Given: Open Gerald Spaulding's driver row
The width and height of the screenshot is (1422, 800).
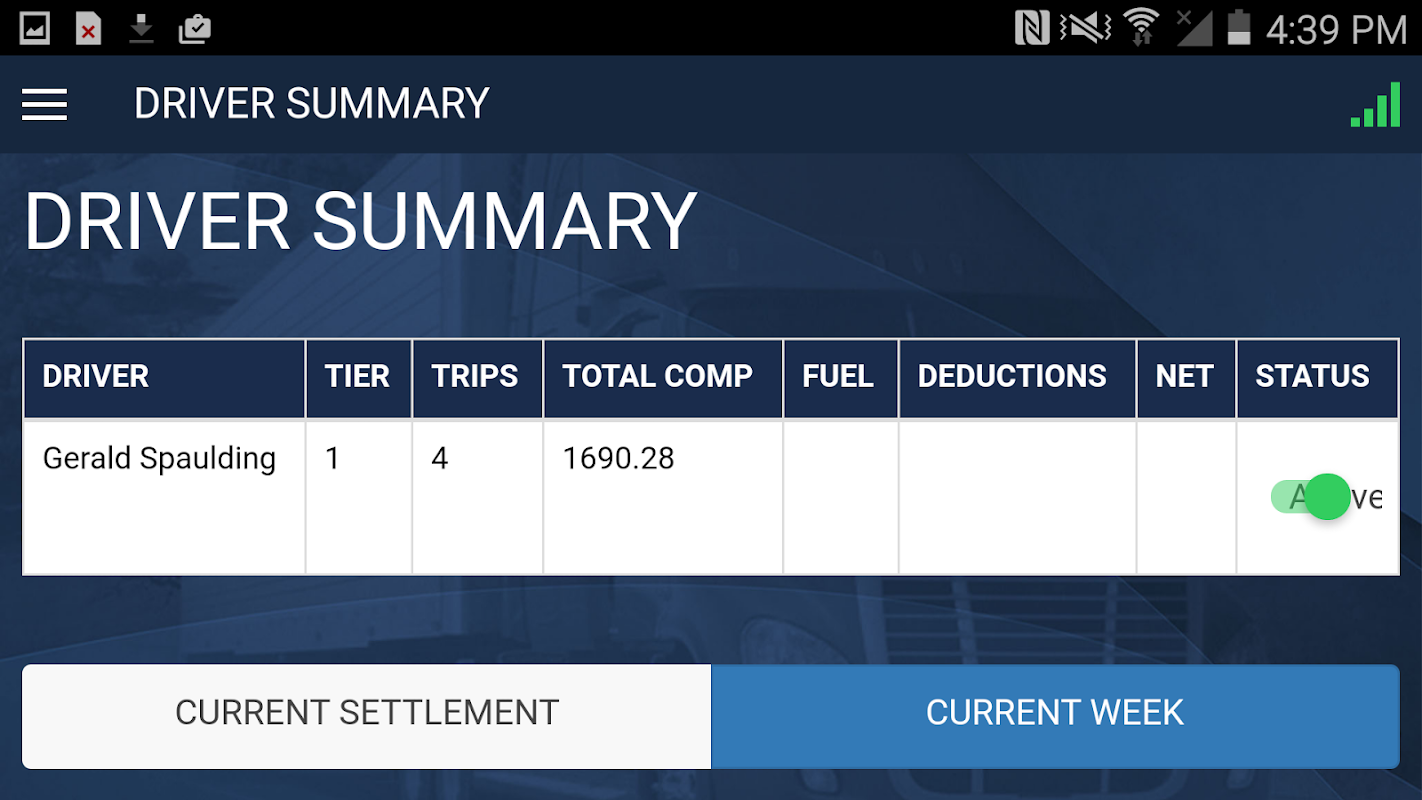Looking at the screenshot, I should pos(160,459).
